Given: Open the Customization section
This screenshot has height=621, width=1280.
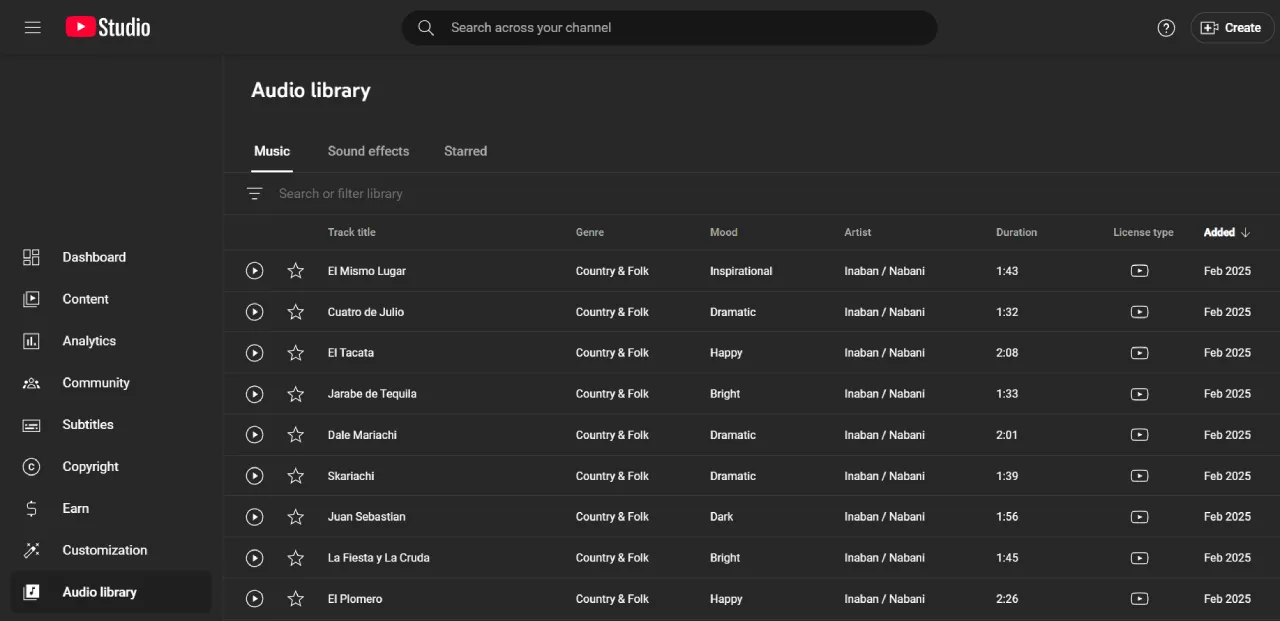Looking at the screenshot, I should 103,550.
